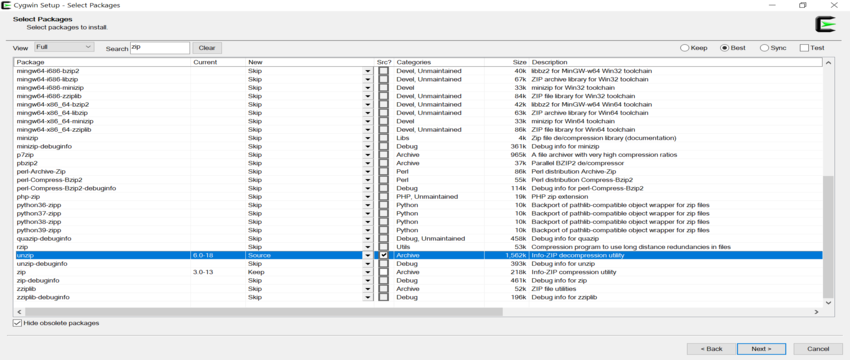Sort by the Package column header
This screenshot has height=360, width=850.
coord(102,62)
